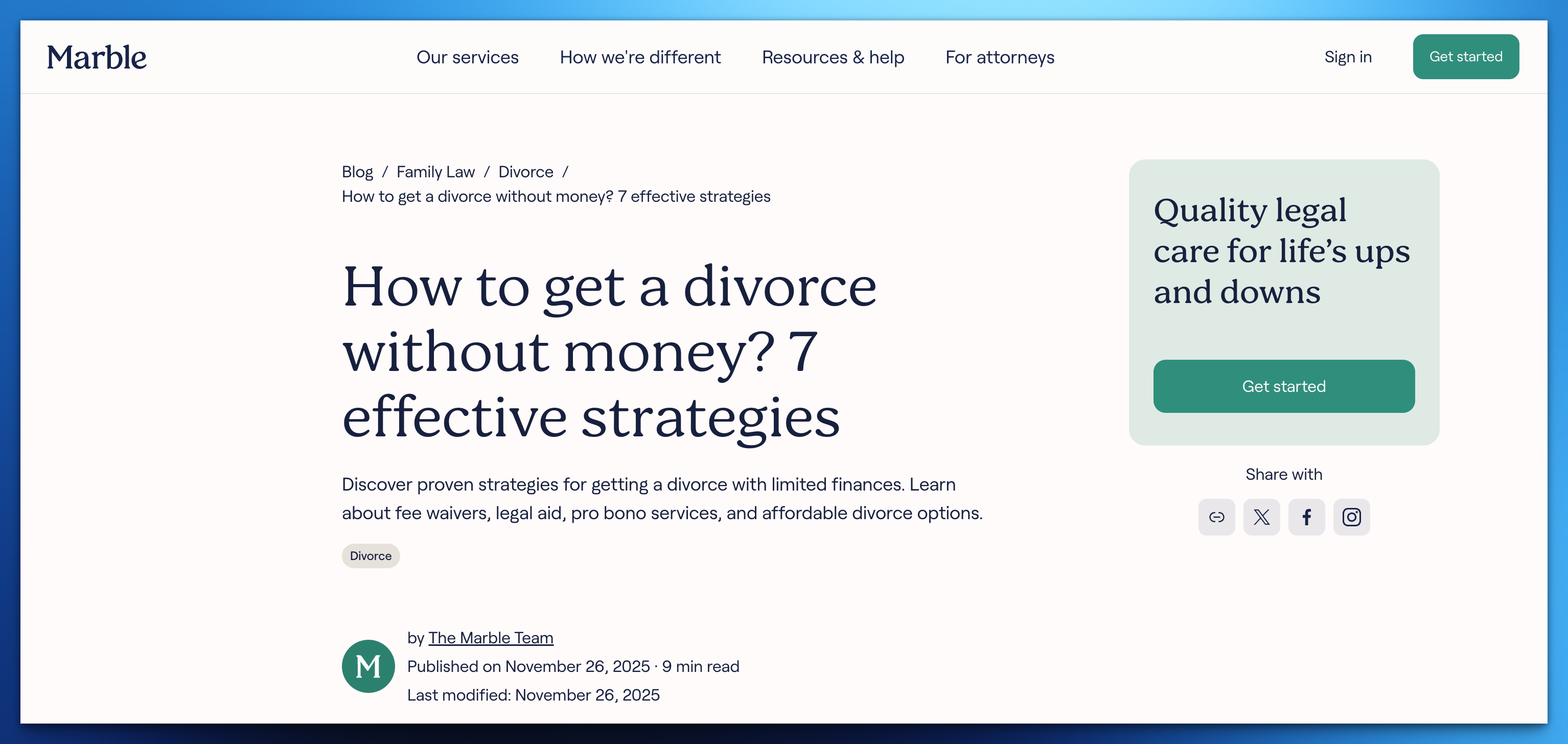Viewport: 1568px width, 744px height.
Task: Click the current article breadcrumb title
Action: (x=555, y=196)
